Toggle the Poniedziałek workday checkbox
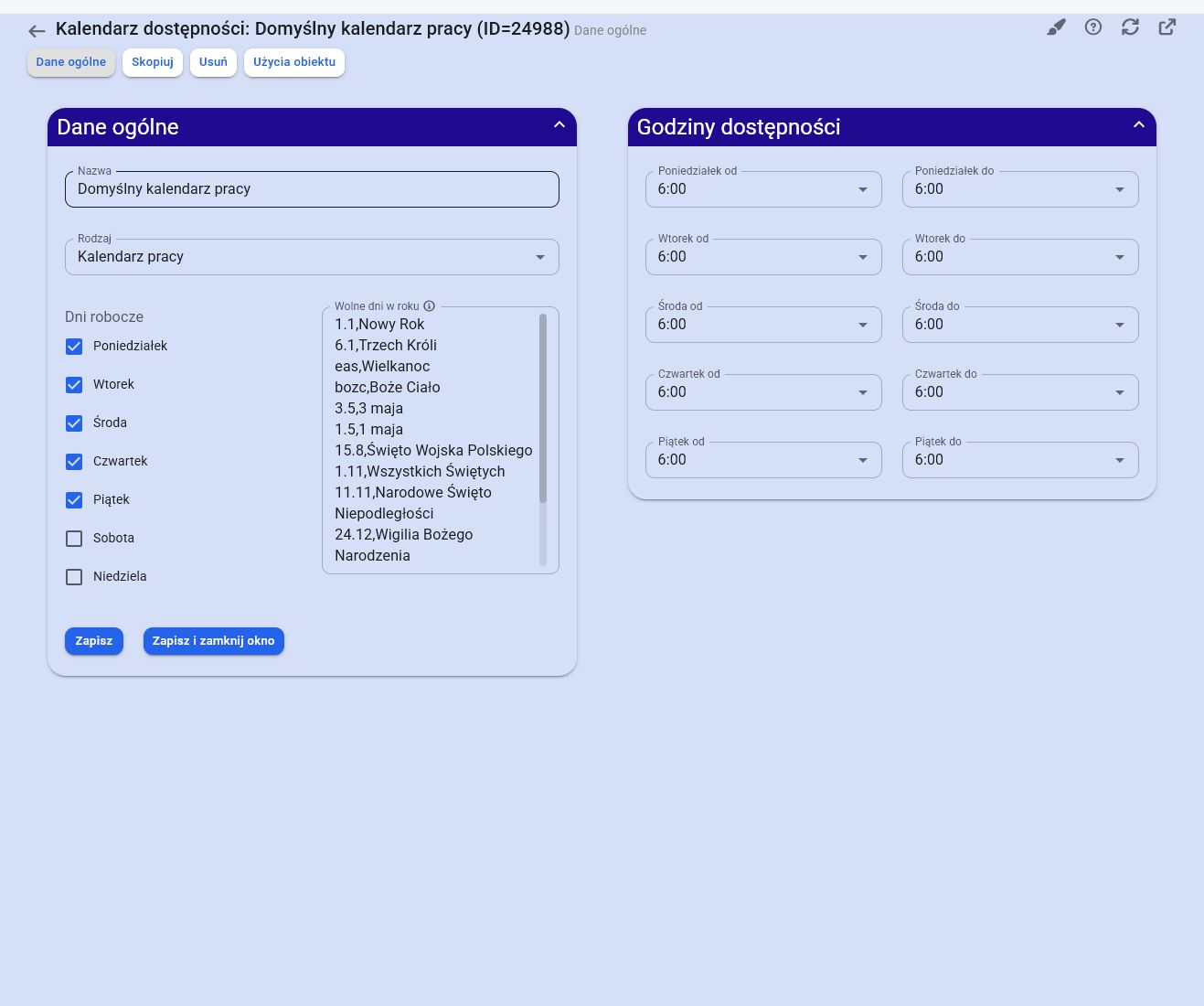Screen dimensions: 1204x1006 [x=74, y=347]
